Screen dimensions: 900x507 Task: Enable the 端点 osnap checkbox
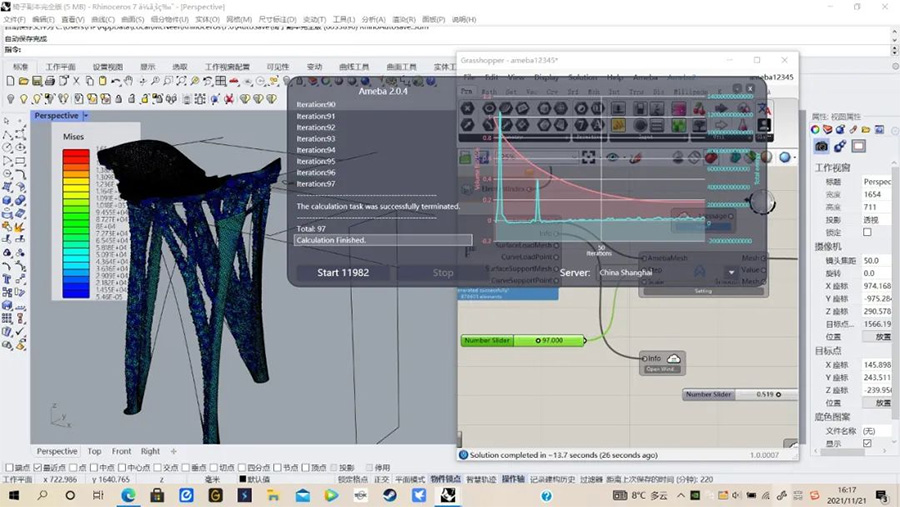[9, 467]
